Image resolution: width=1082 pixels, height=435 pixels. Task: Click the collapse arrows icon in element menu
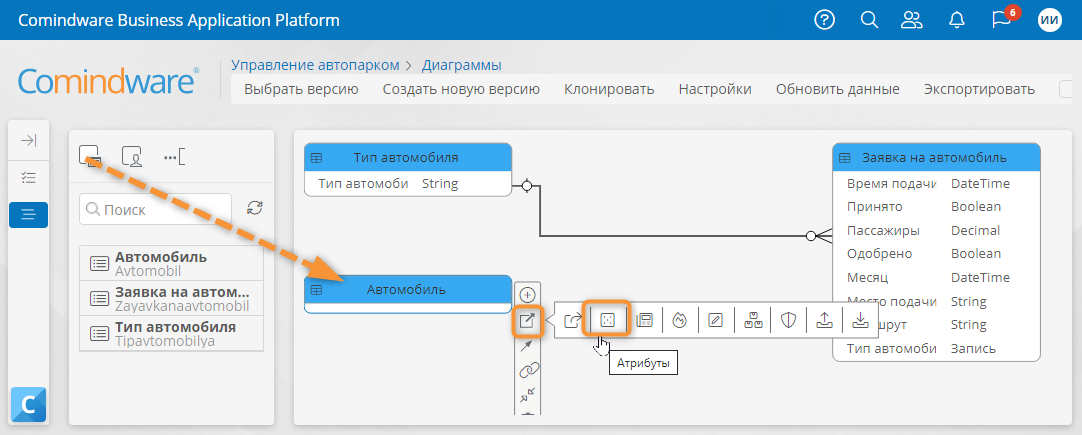point(527,394)
